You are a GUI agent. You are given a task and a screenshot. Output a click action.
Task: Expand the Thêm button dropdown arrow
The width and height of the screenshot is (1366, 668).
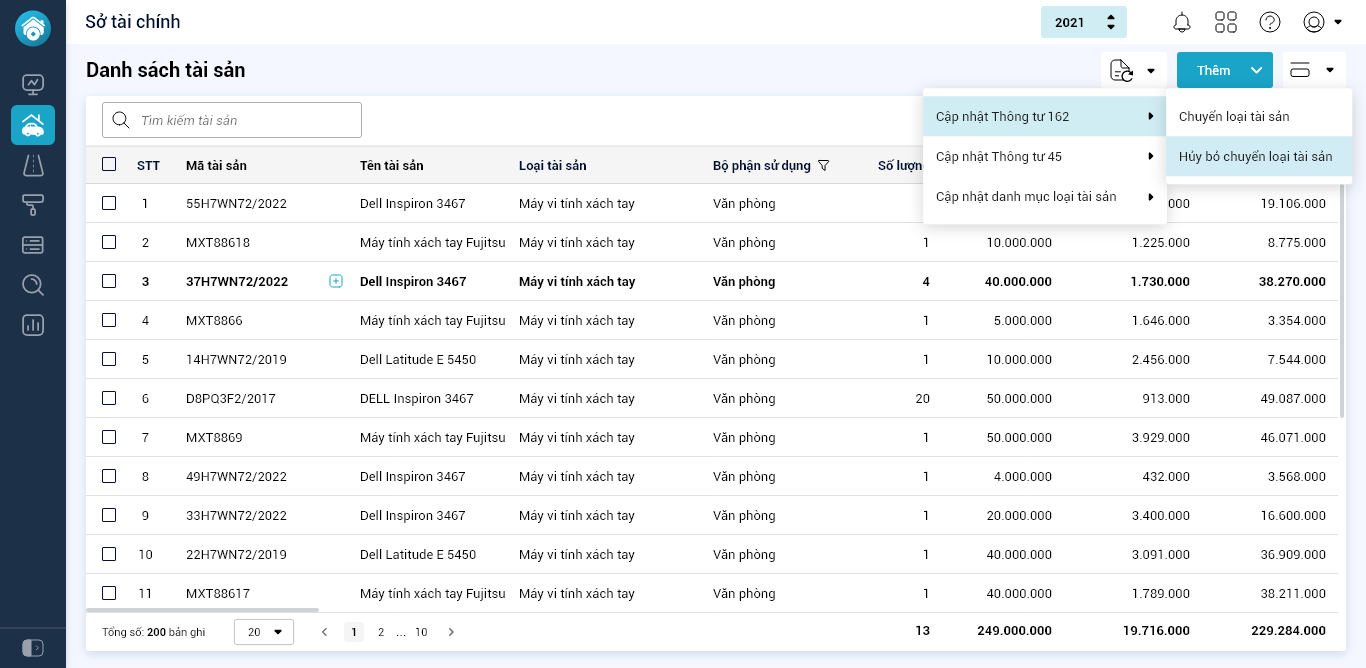(1257, 70)
